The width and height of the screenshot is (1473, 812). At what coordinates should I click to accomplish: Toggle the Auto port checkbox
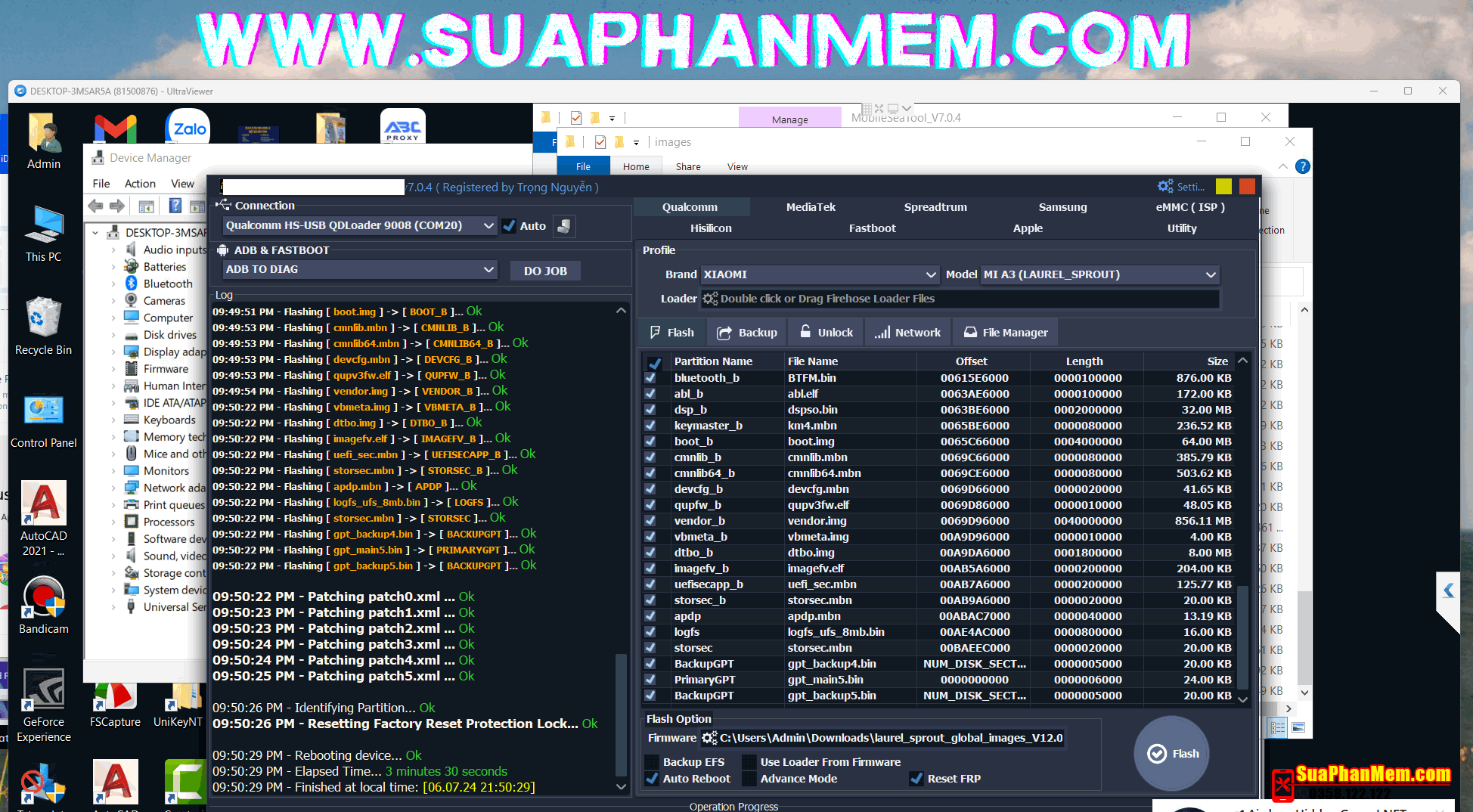tap(509, 226)
